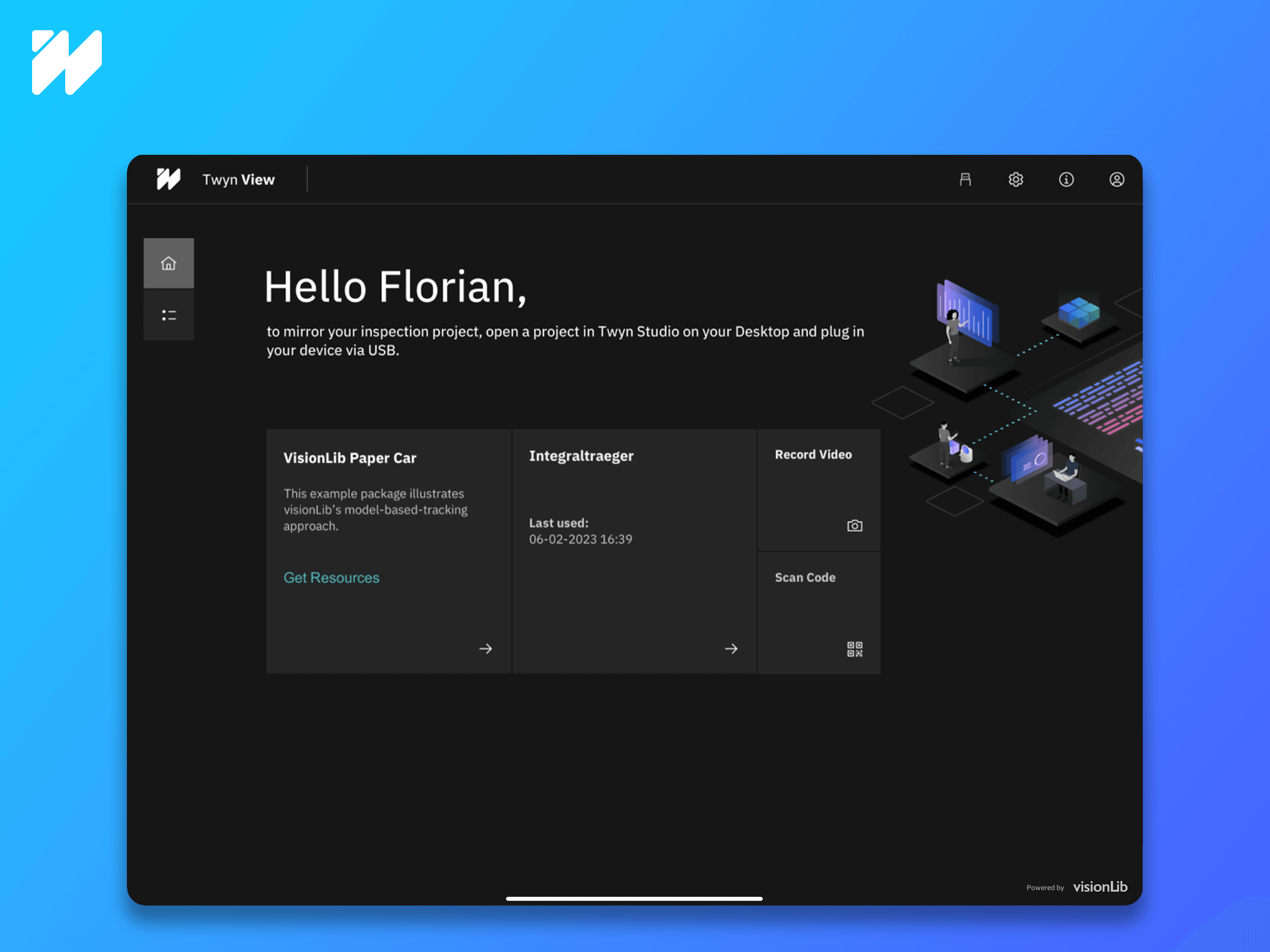Click the Twyn View title text
The height and width of the screenshot is (952, 1270).
(238, 180)
